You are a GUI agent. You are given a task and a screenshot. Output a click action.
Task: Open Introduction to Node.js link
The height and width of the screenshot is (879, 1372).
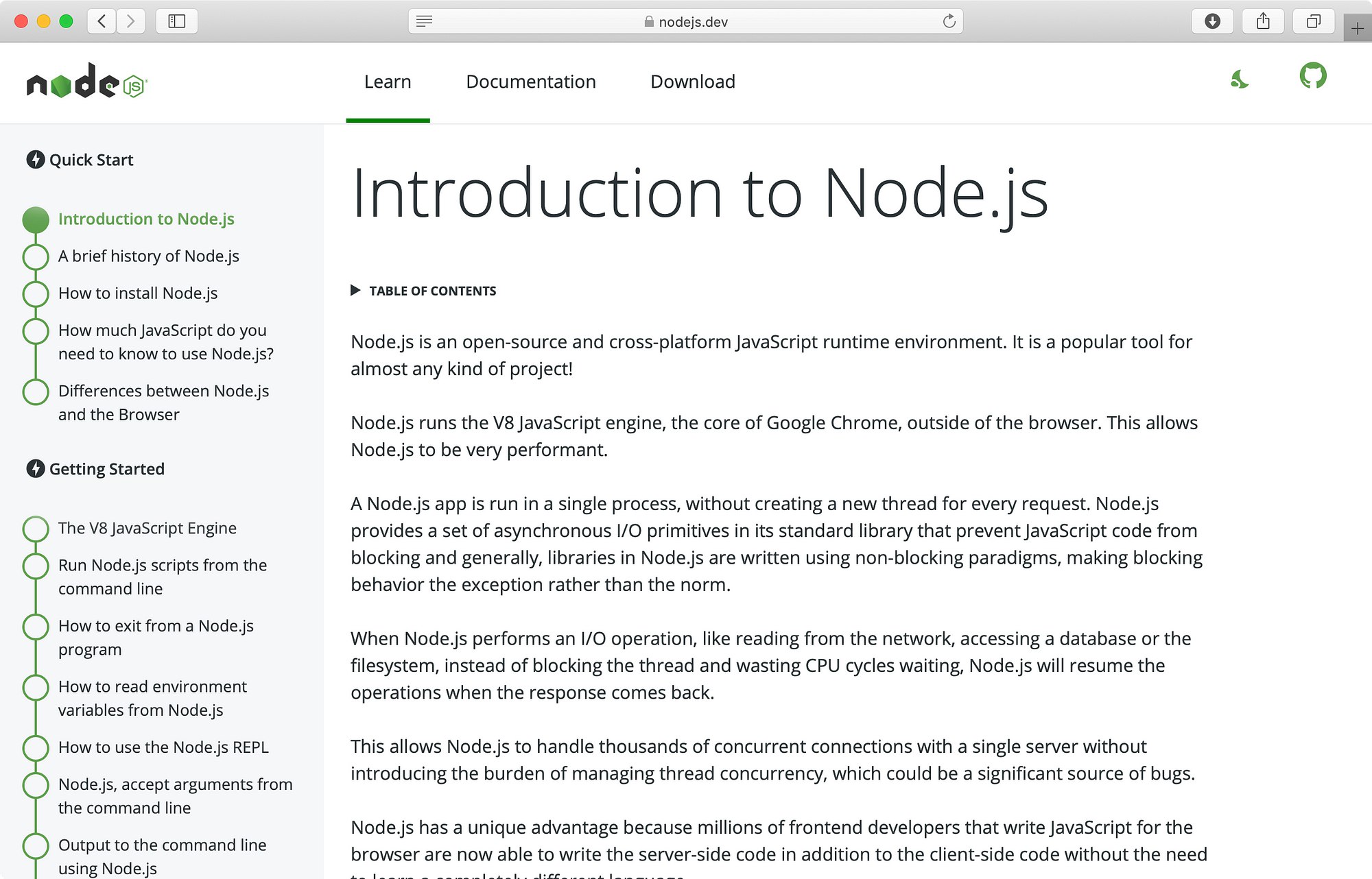click(x=146, y=219)
